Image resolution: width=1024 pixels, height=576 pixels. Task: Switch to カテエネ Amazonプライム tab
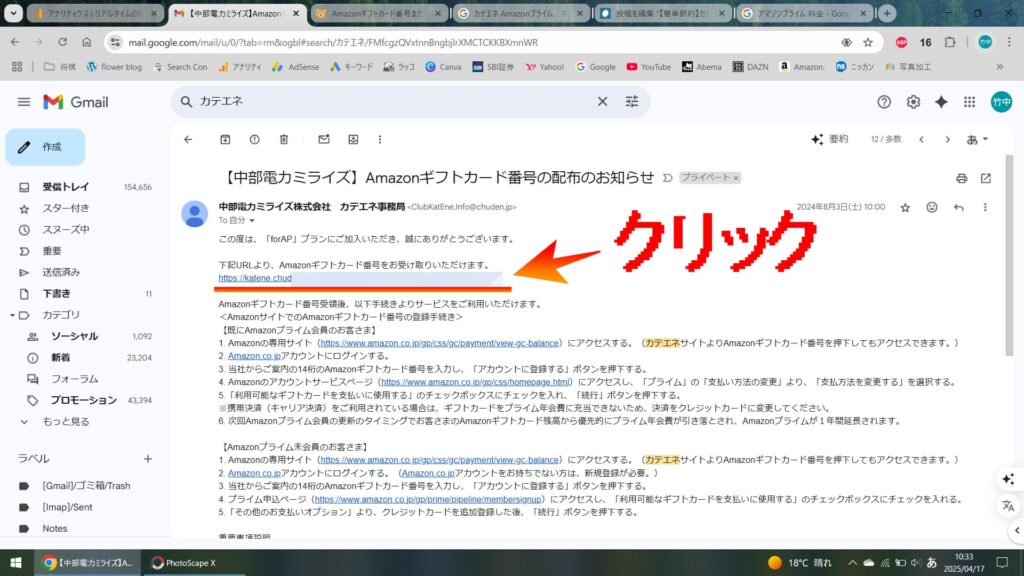[520, 13]
